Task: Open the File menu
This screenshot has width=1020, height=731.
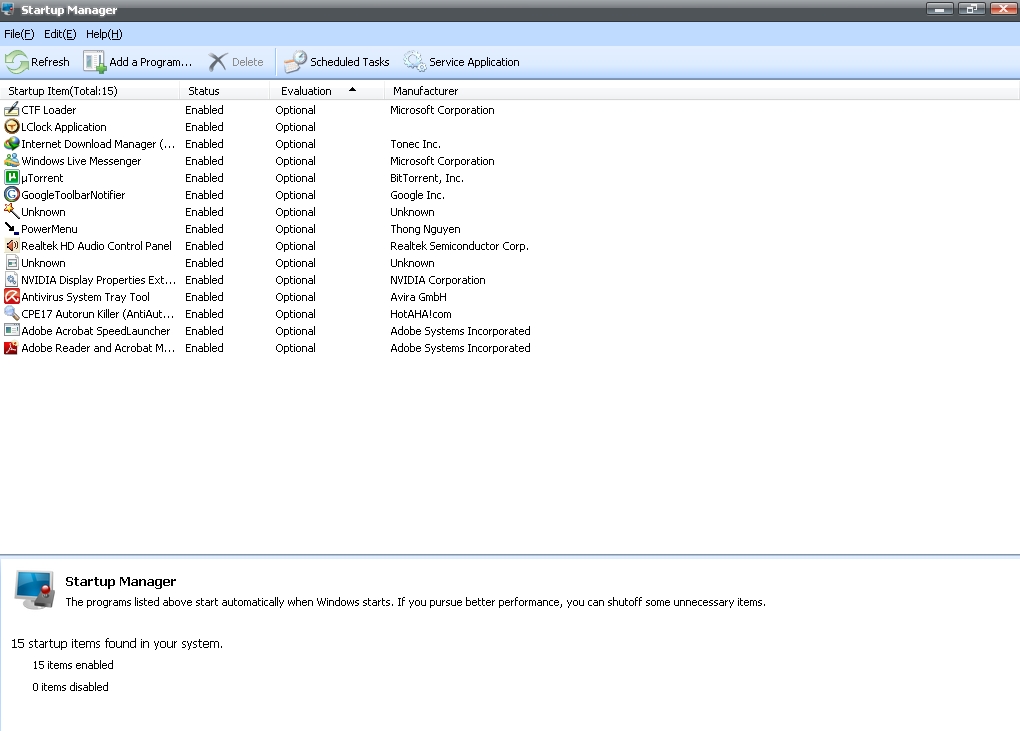Action: (x=19, y=34)
